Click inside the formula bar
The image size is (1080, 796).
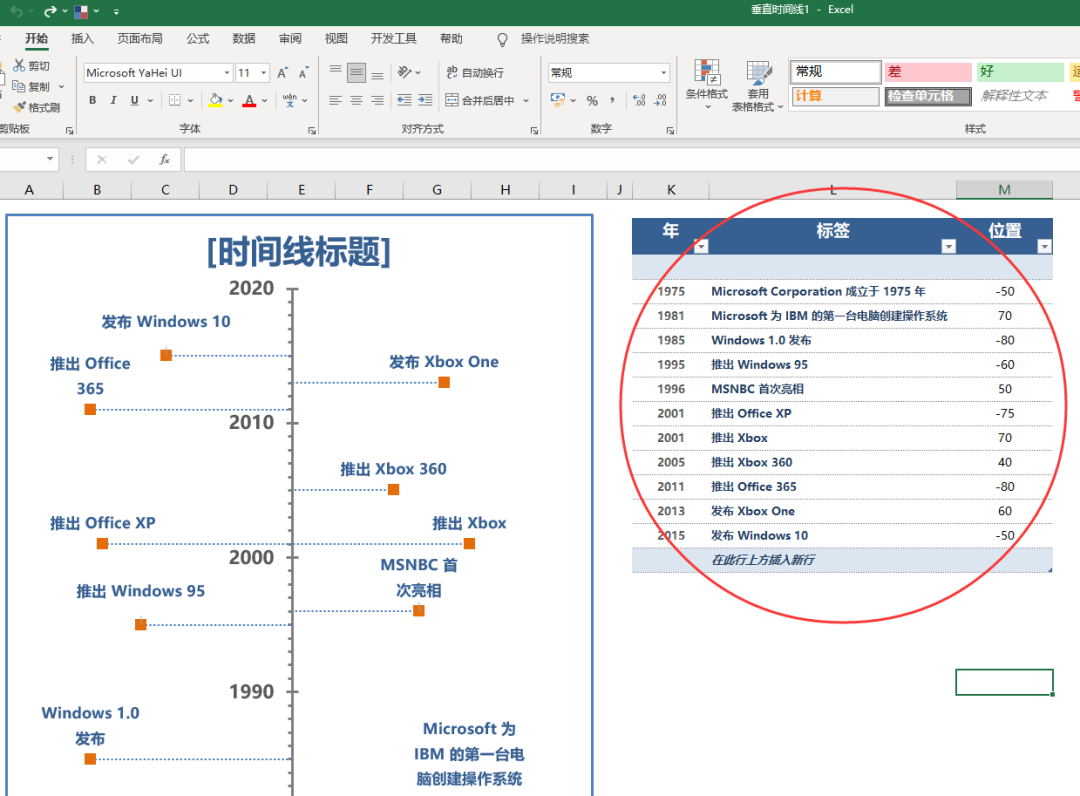[630, 159]
